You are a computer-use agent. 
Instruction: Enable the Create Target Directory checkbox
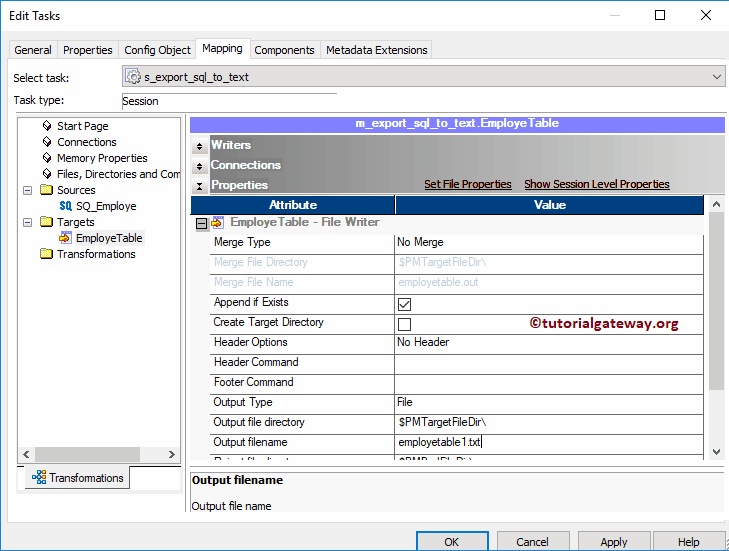click(x=404, y=324)
